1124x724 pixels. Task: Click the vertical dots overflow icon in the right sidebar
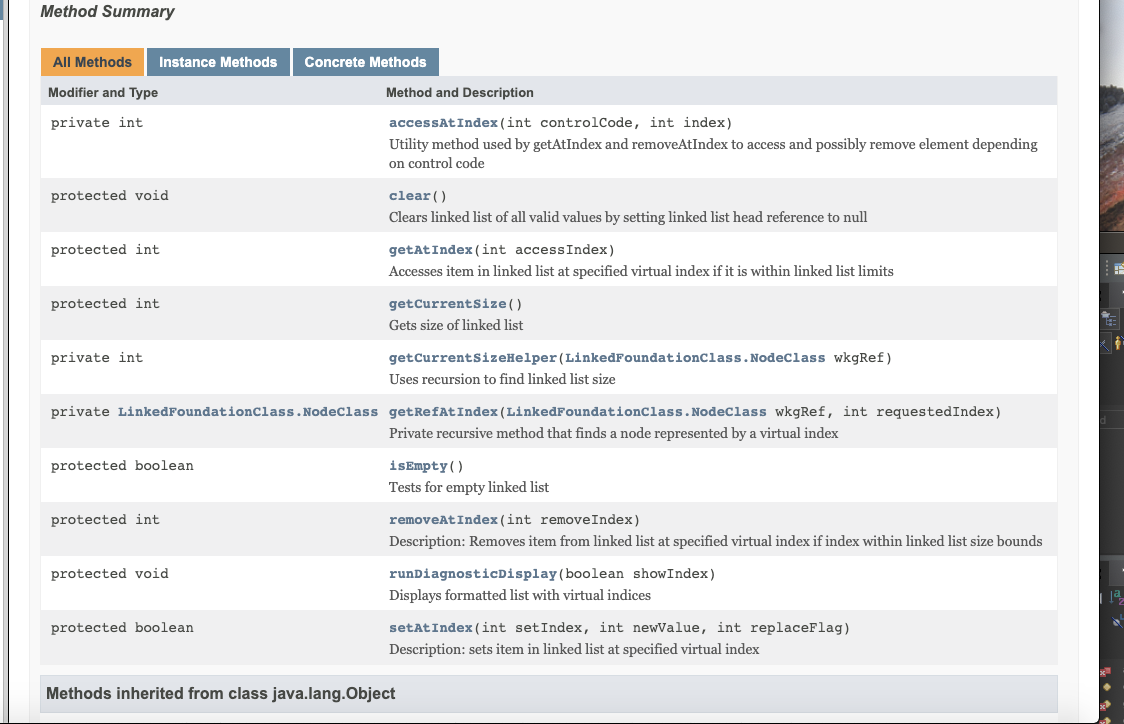[x=1107, y=267]
